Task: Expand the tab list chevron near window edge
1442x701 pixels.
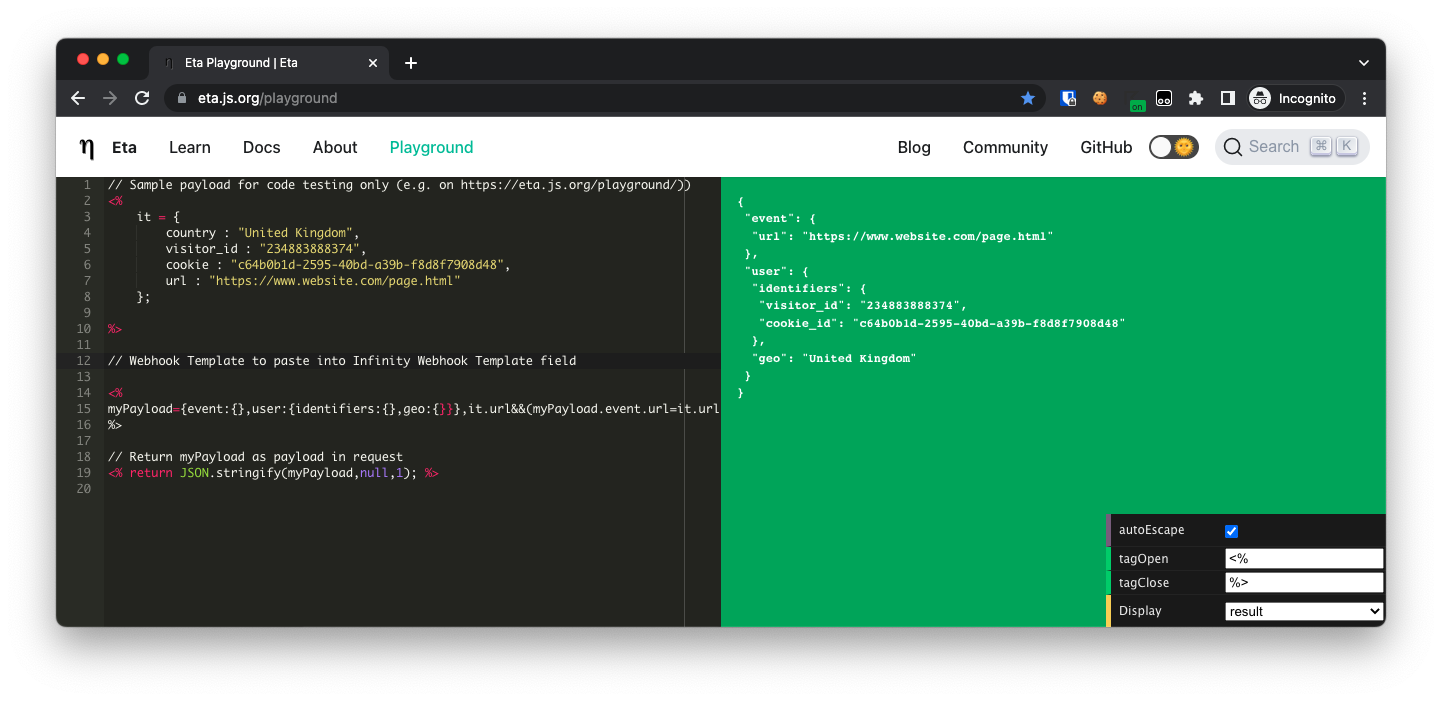Action: coord(1363,62)
